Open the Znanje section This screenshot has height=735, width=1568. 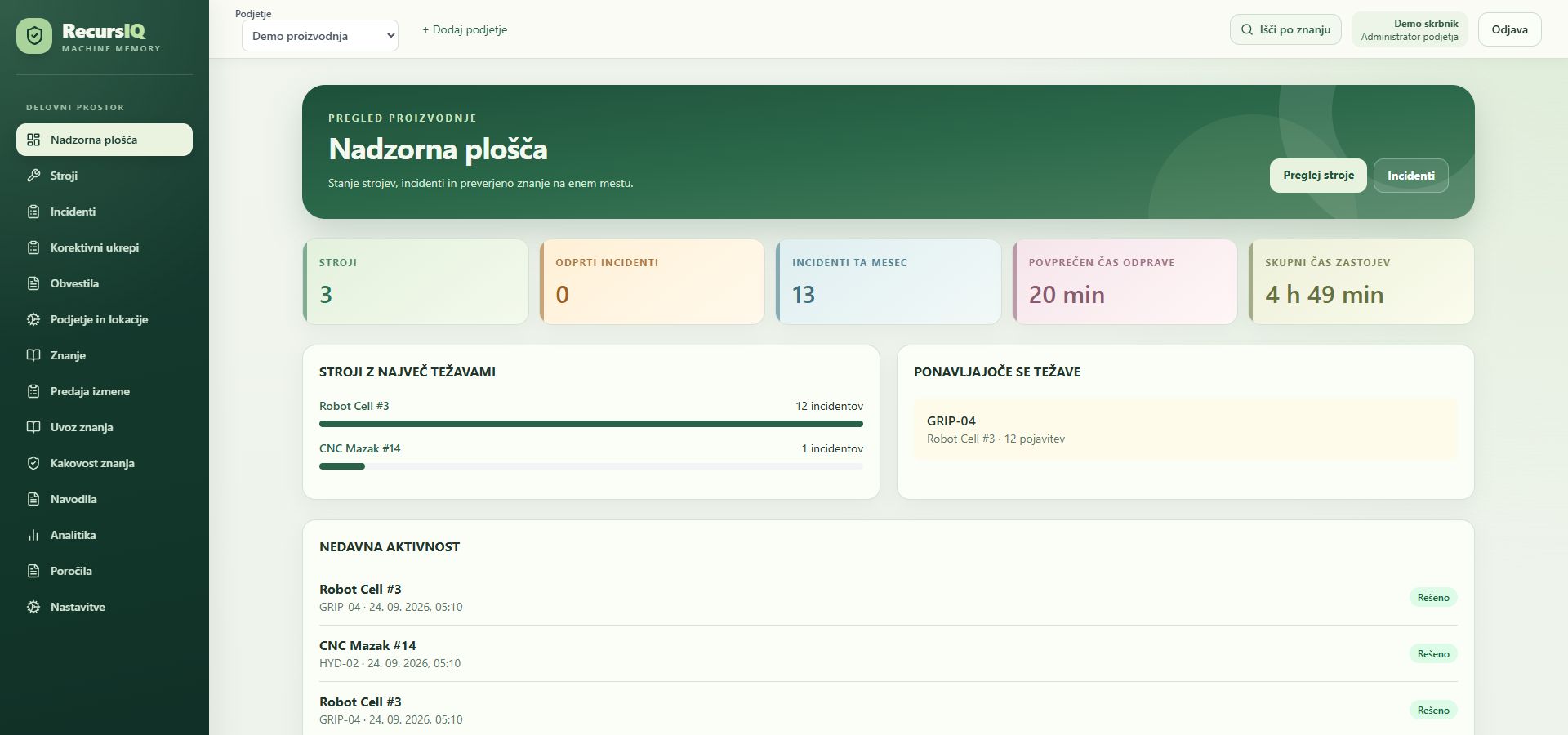point(105,355)
